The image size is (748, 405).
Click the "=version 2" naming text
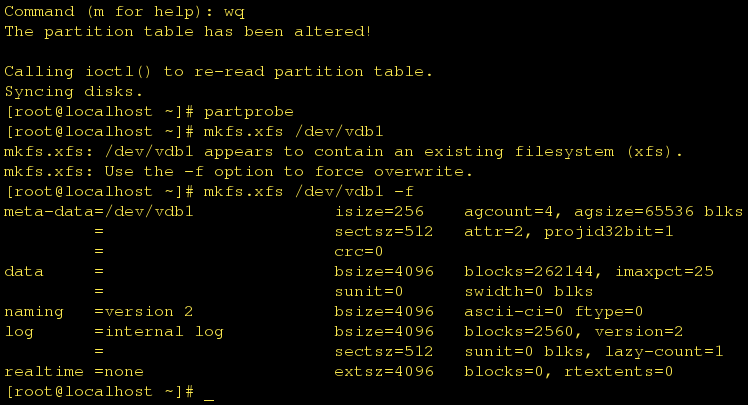[144, 311]
